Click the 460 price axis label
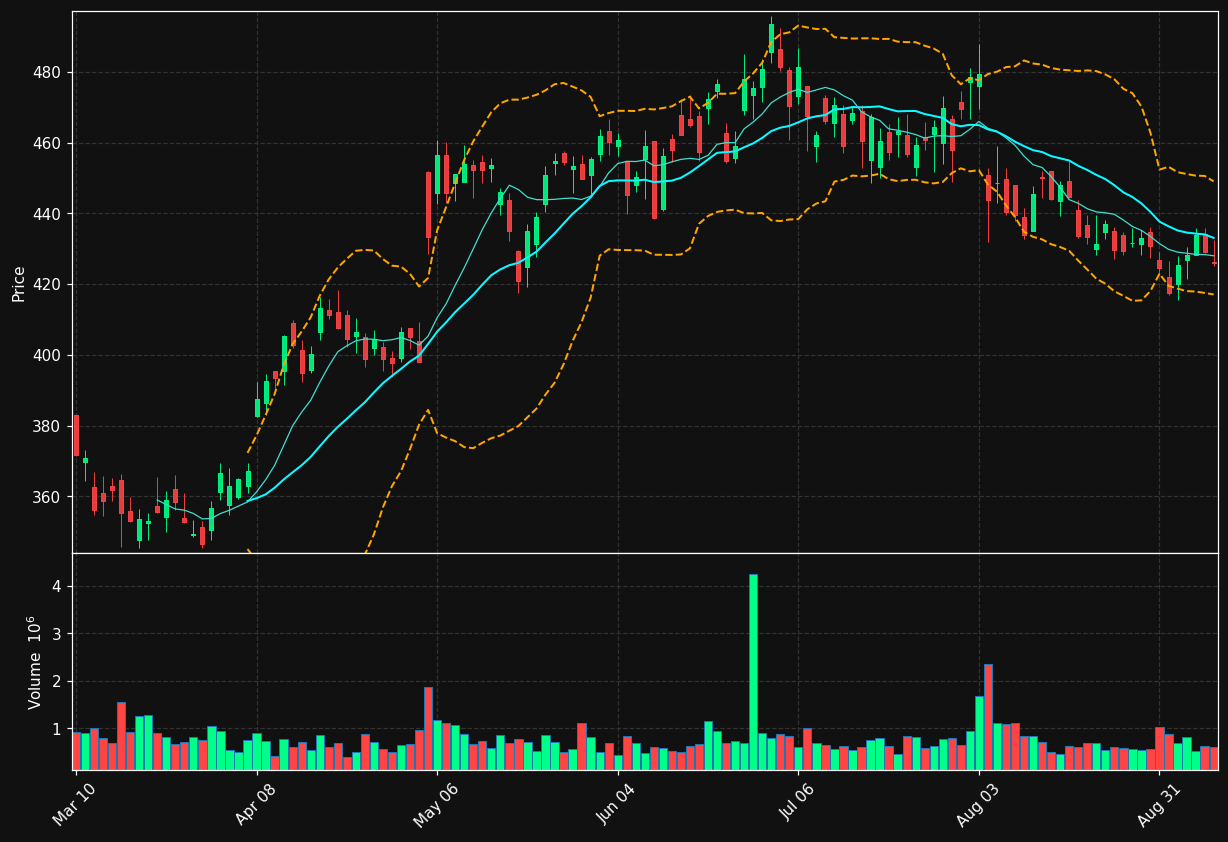This screenshot has height=842, width=1228. 48,144
